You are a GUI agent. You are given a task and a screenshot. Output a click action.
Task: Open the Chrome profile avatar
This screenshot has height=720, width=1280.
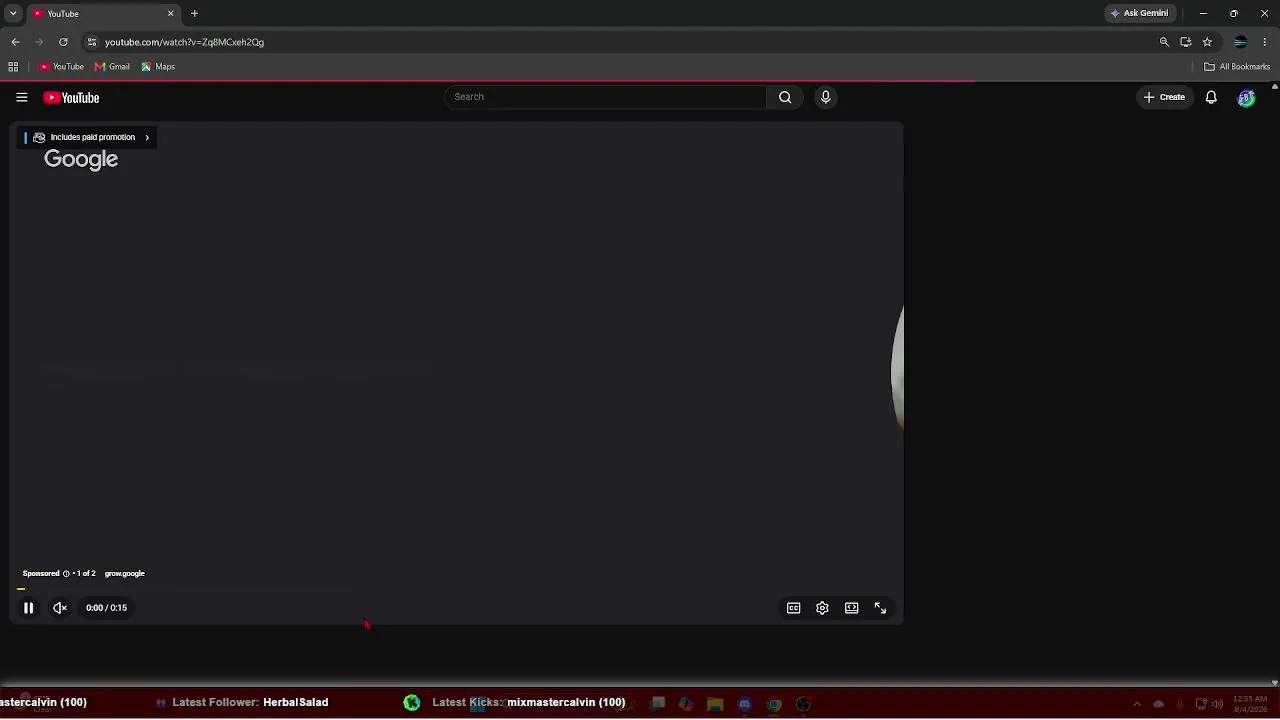click(x=1241, y=42)
